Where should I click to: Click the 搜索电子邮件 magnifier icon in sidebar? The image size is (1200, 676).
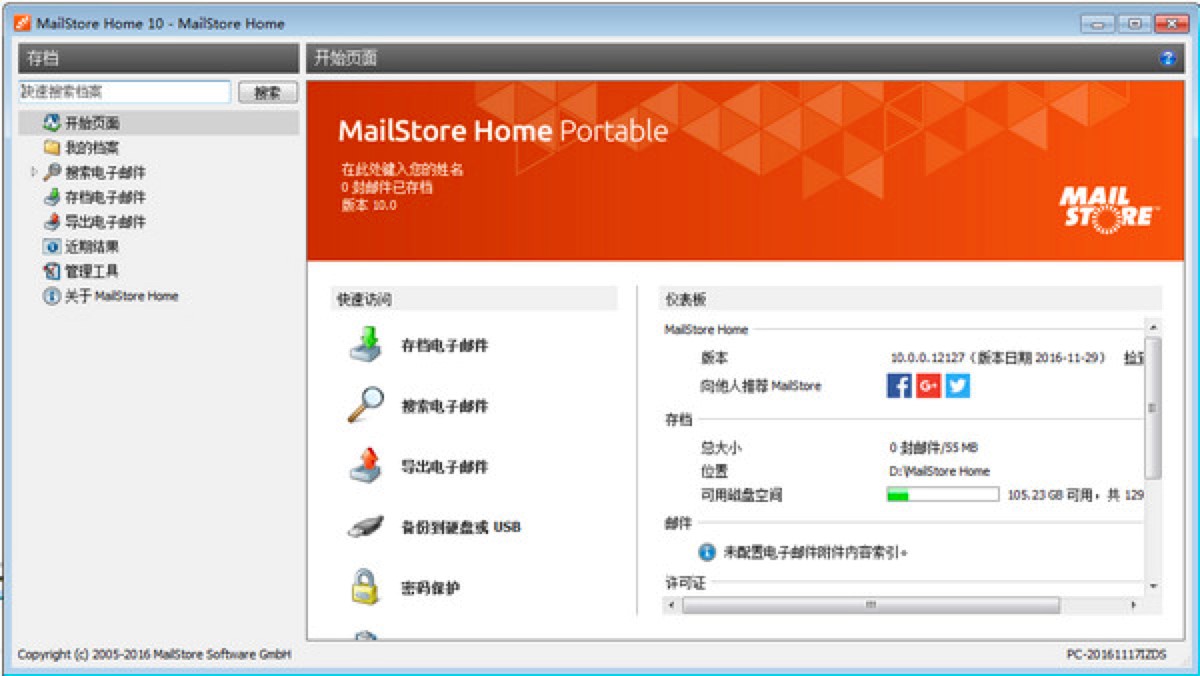pyautogui.click(x=52, y=172)
